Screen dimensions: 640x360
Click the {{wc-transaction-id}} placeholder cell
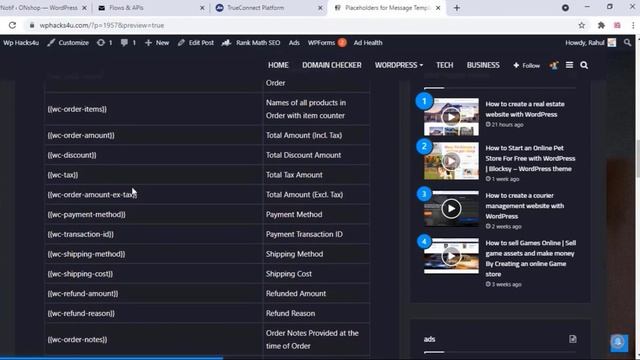tap(153, 234)
